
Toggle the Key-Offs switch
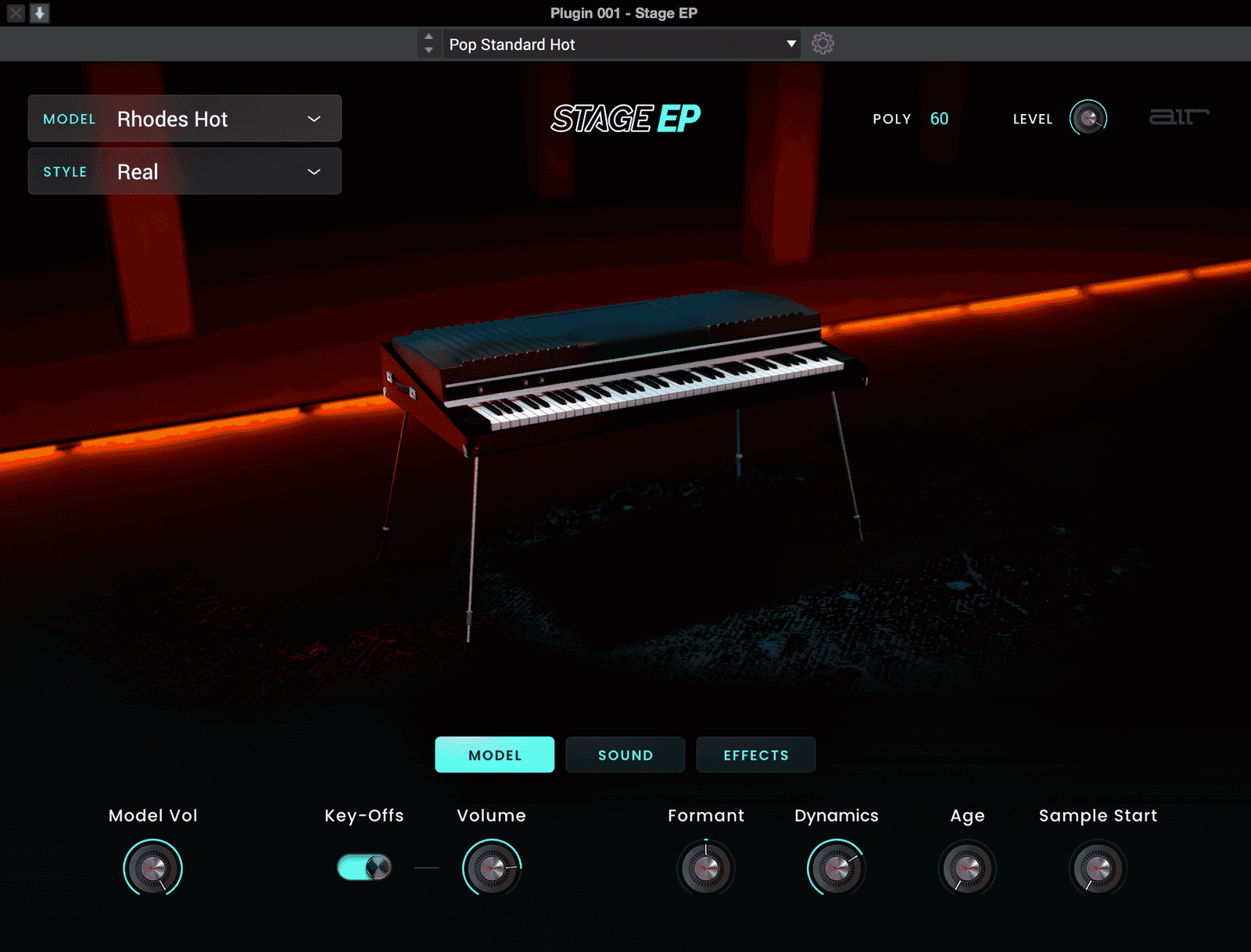click(x=364, y=867)
